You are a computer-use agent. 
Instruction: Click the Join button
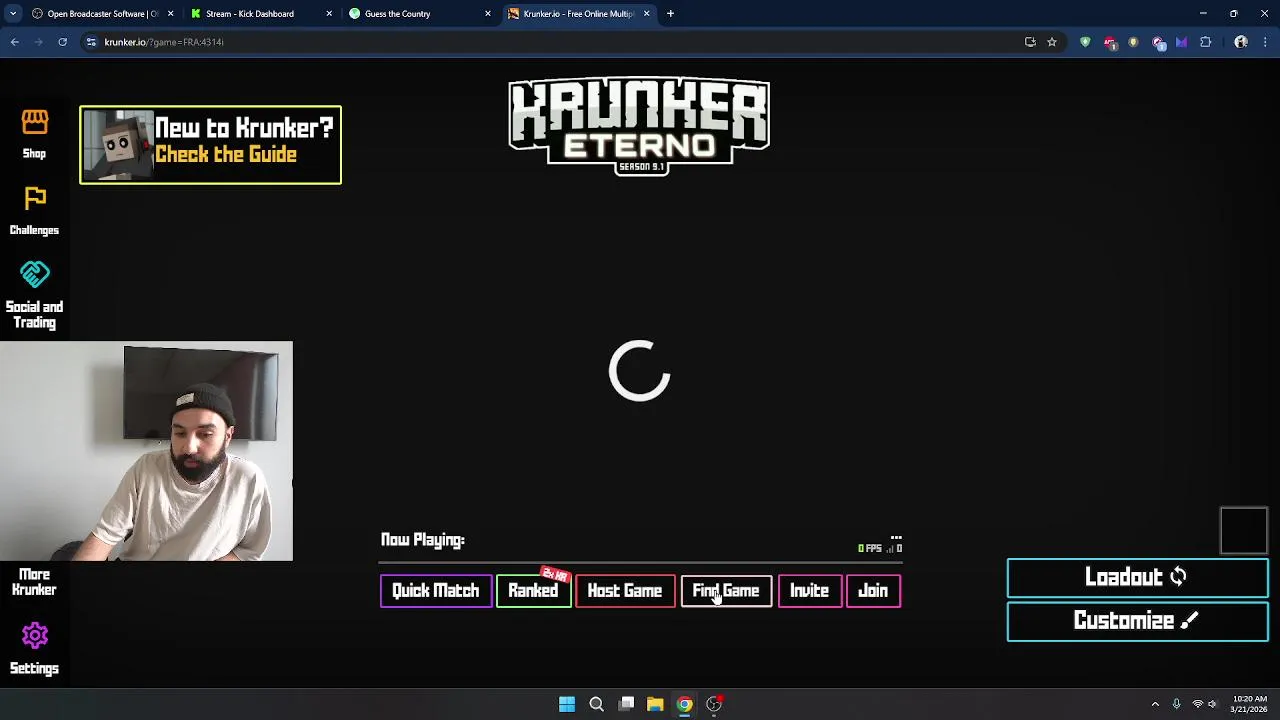point(873,591)
